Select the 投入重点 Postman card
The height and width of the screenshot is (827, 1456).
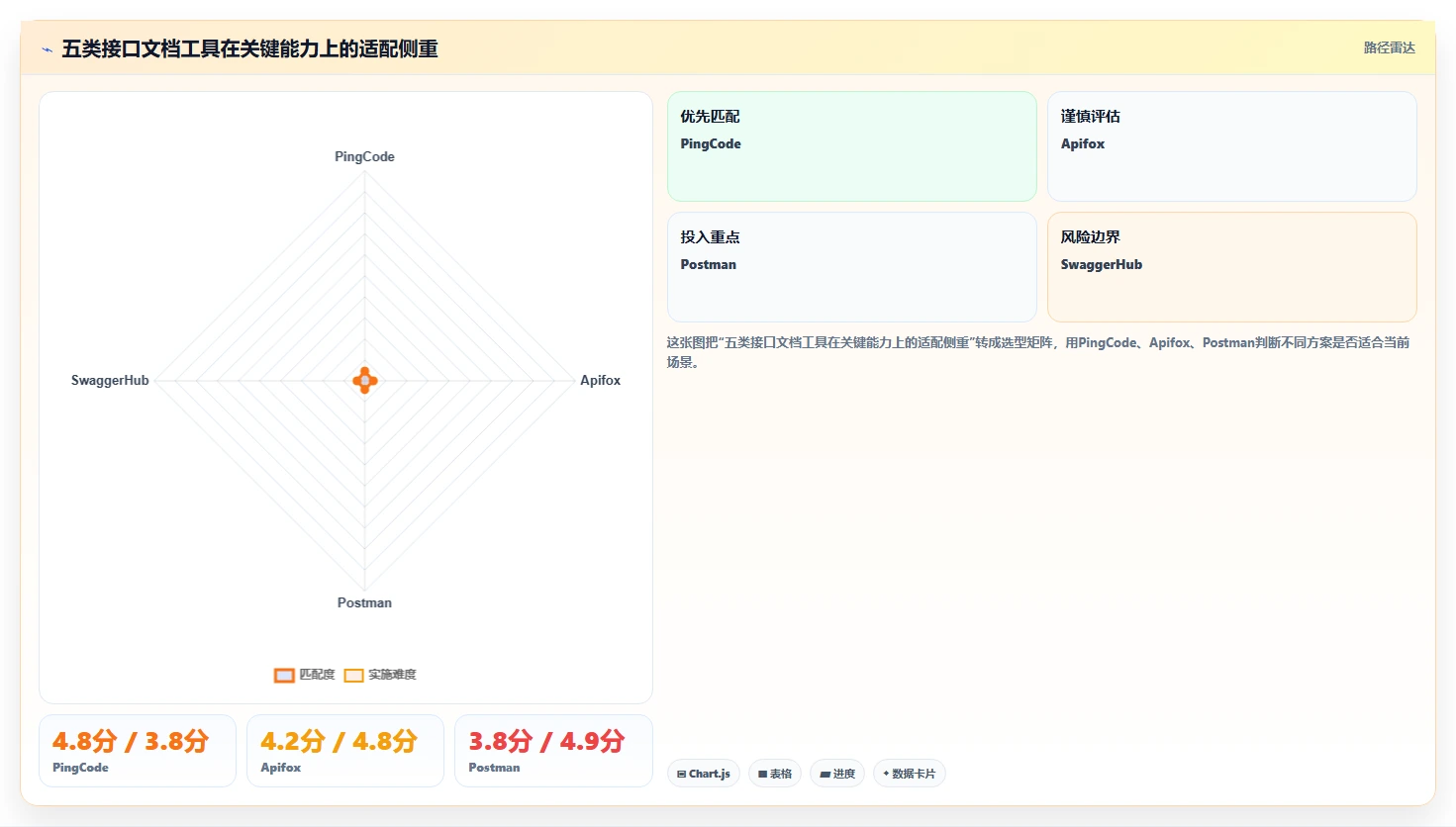click(852, 267)
